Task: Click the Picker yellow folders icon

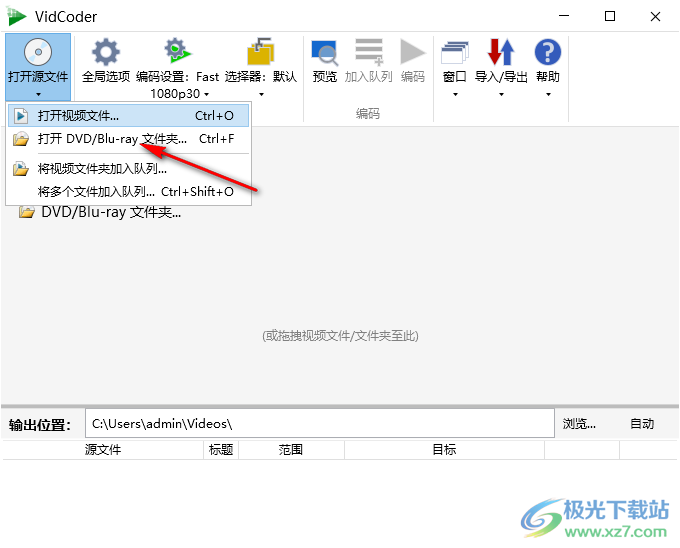Action: coord(261,52)
